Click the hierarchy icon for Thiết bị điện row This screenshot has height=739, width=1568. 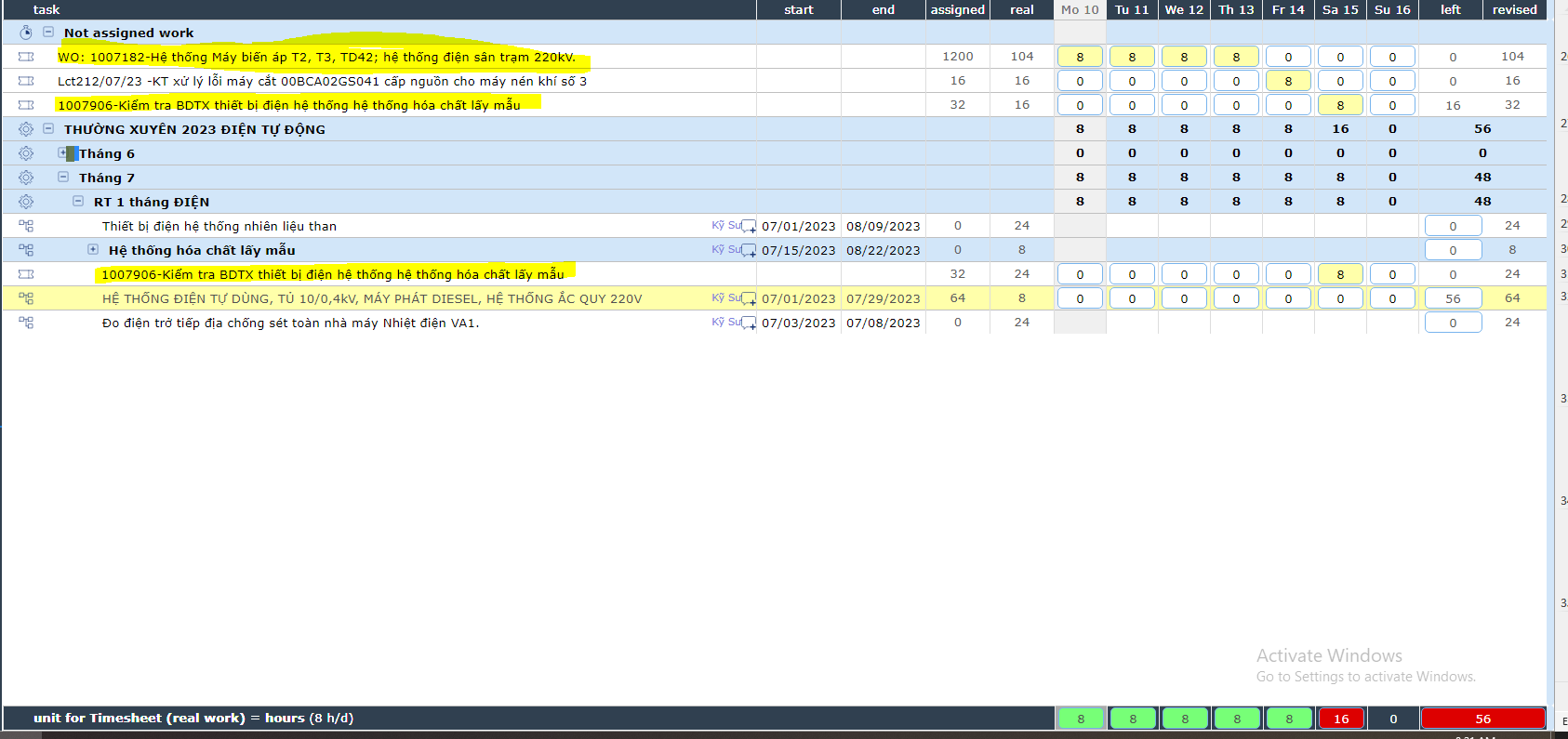click(x=26, y=226)
